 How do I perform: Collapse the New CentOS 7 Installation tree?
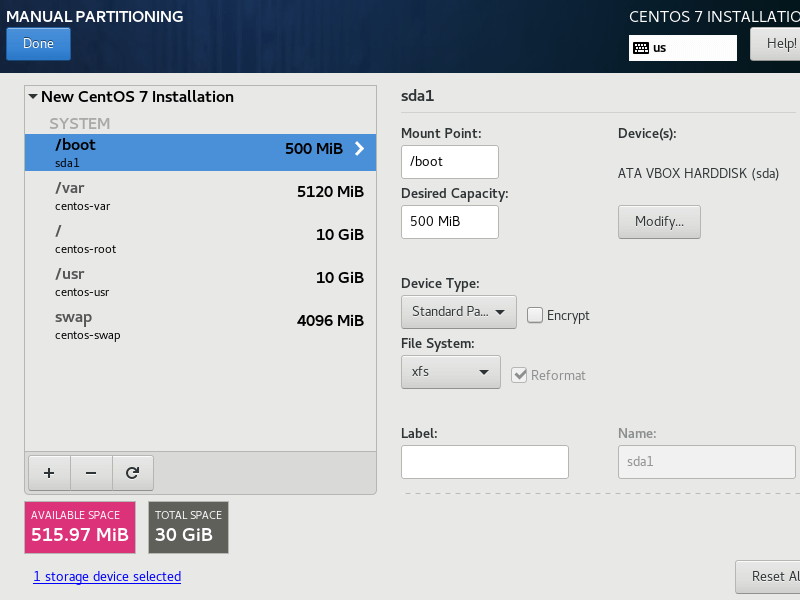33,97
